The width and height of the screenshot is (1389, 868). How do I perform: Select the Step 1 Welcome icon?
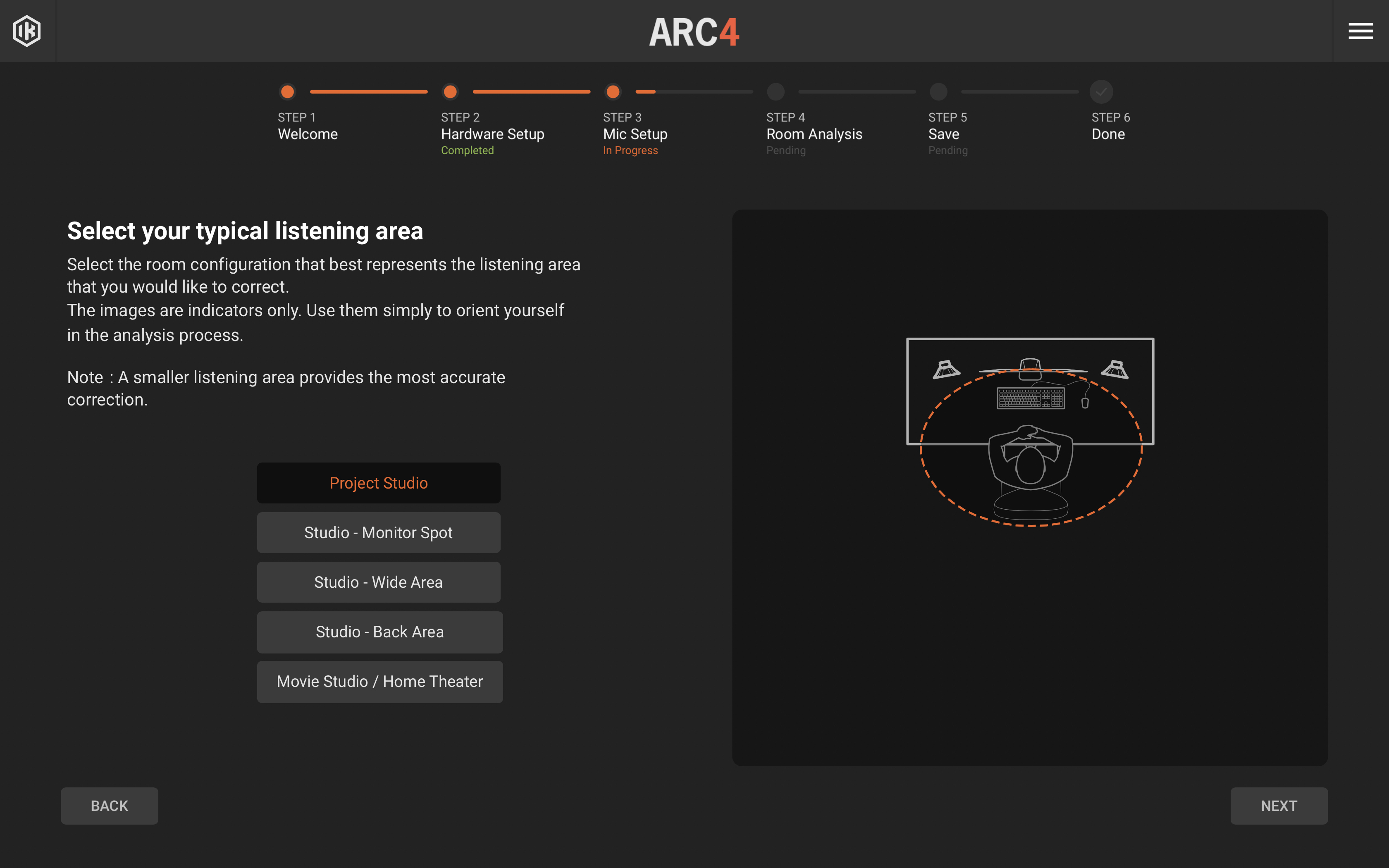pyautogui.click(x=287, y=90)
